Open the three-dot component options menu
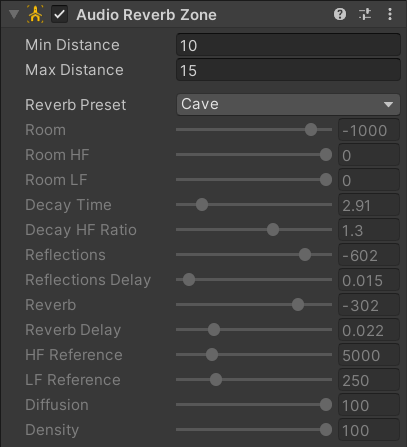Image resolution: width=407 pixels, height=447 pixels. tap(390, 14)
